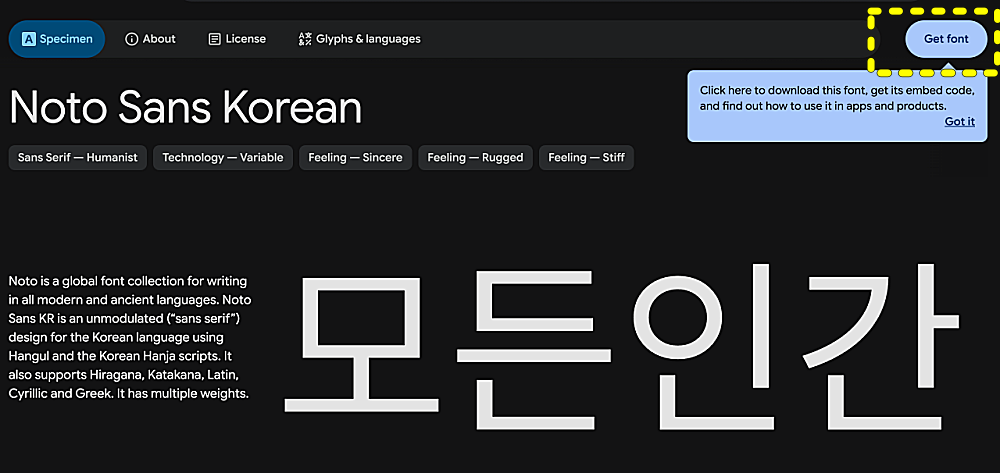The image size is (1000, 473).
Task: Go to Glyphs & languages tab
Action: [359, 39]
